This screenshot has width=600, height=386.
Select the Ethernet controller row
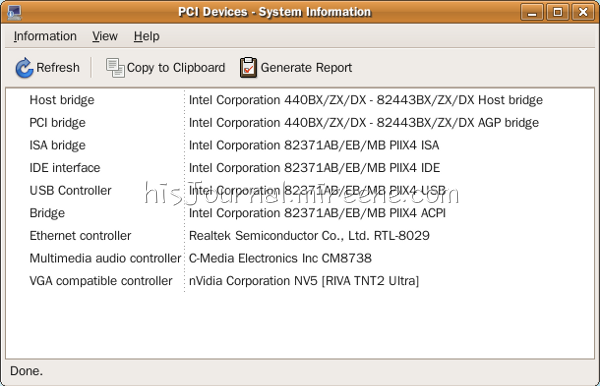click(300, 235)
